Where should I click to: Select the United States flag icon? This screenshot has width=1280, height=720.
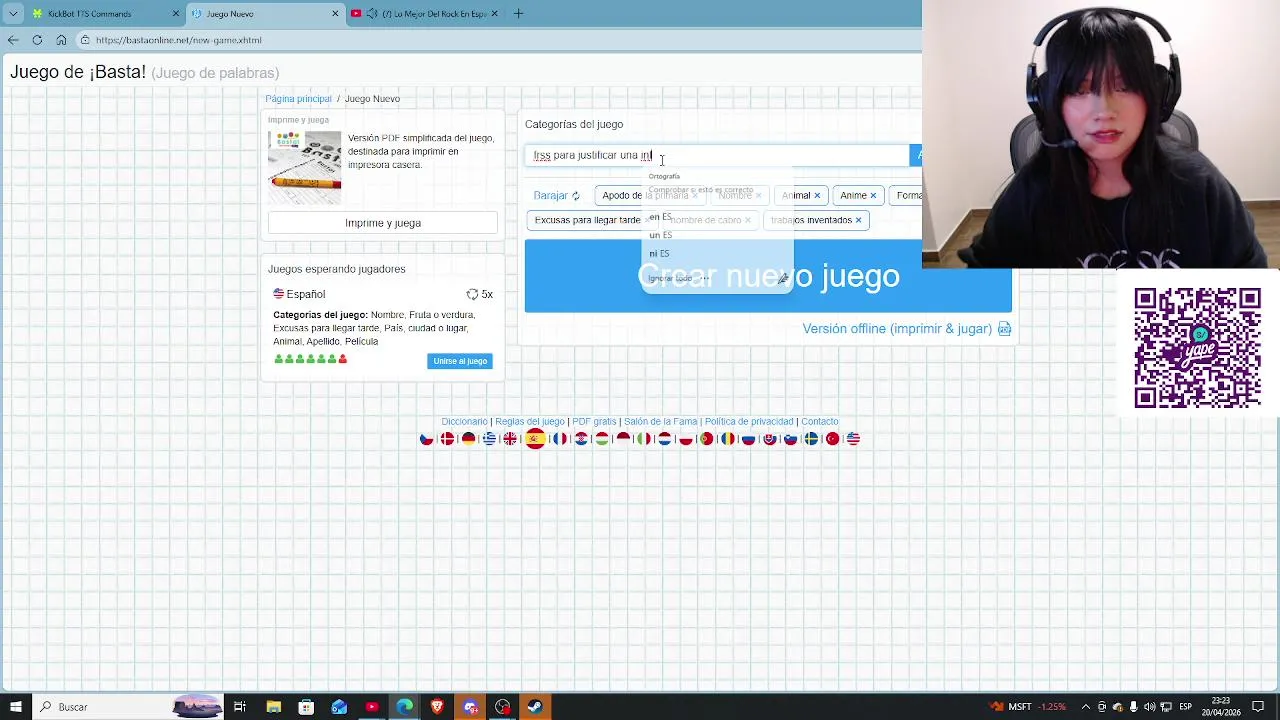click(854, 439)
